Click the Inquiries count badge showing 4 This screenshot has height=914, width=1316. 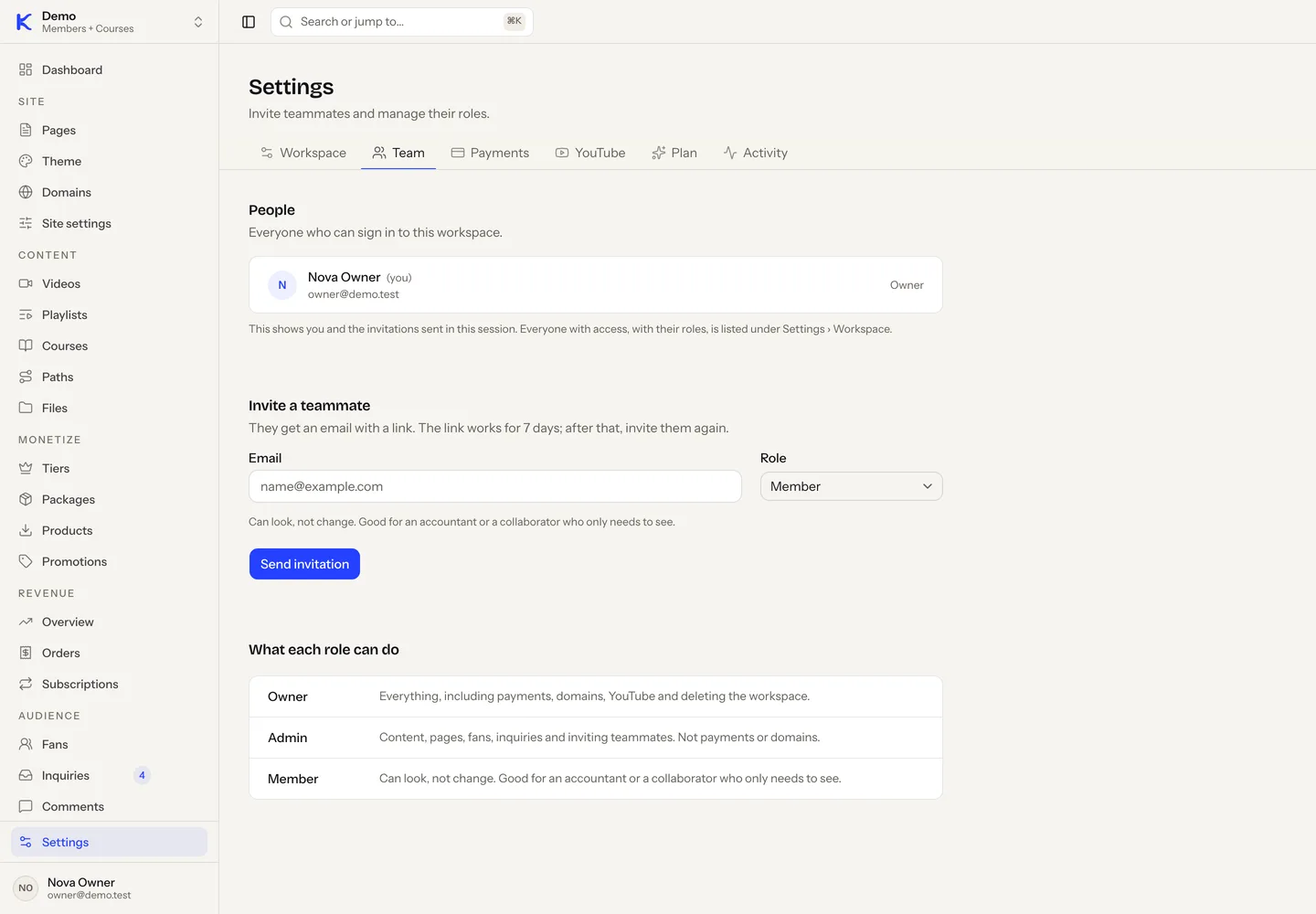pos(142,775)
